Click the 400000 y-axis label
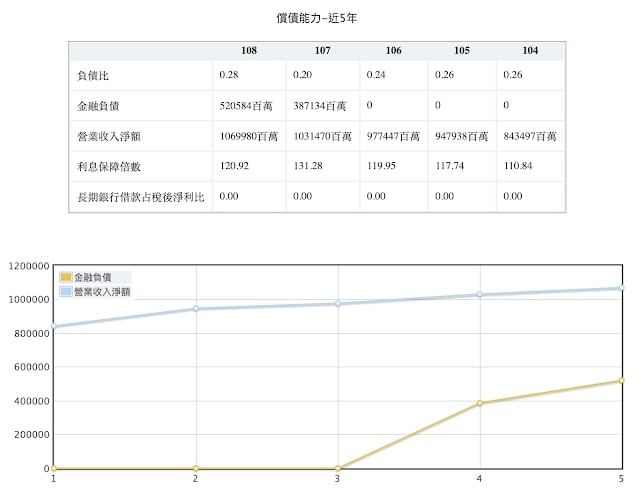The height and width of the screenshot is (491, 640). 31,401
